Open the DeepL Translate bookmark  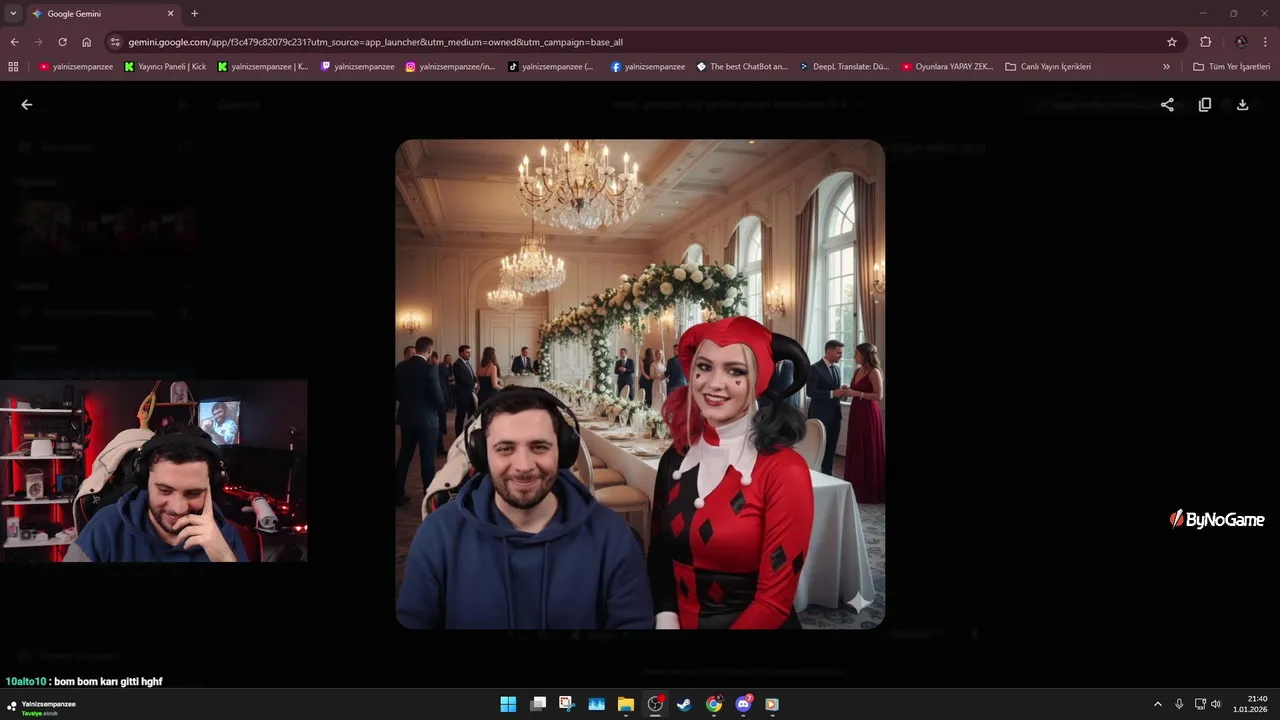coord(844,67)
